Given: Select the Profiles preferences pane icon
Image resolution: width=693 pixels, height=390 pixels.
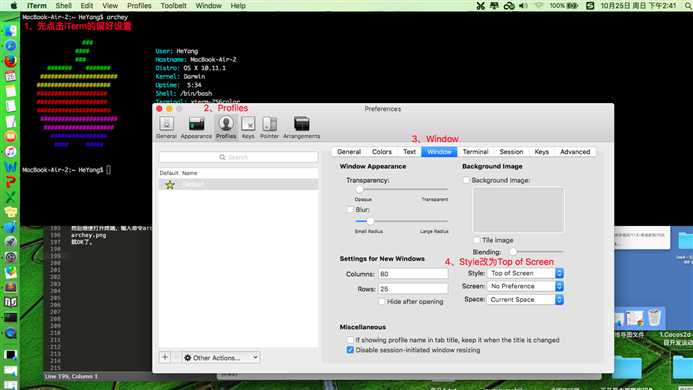Looking at the screenshot, I should point(226,127).
